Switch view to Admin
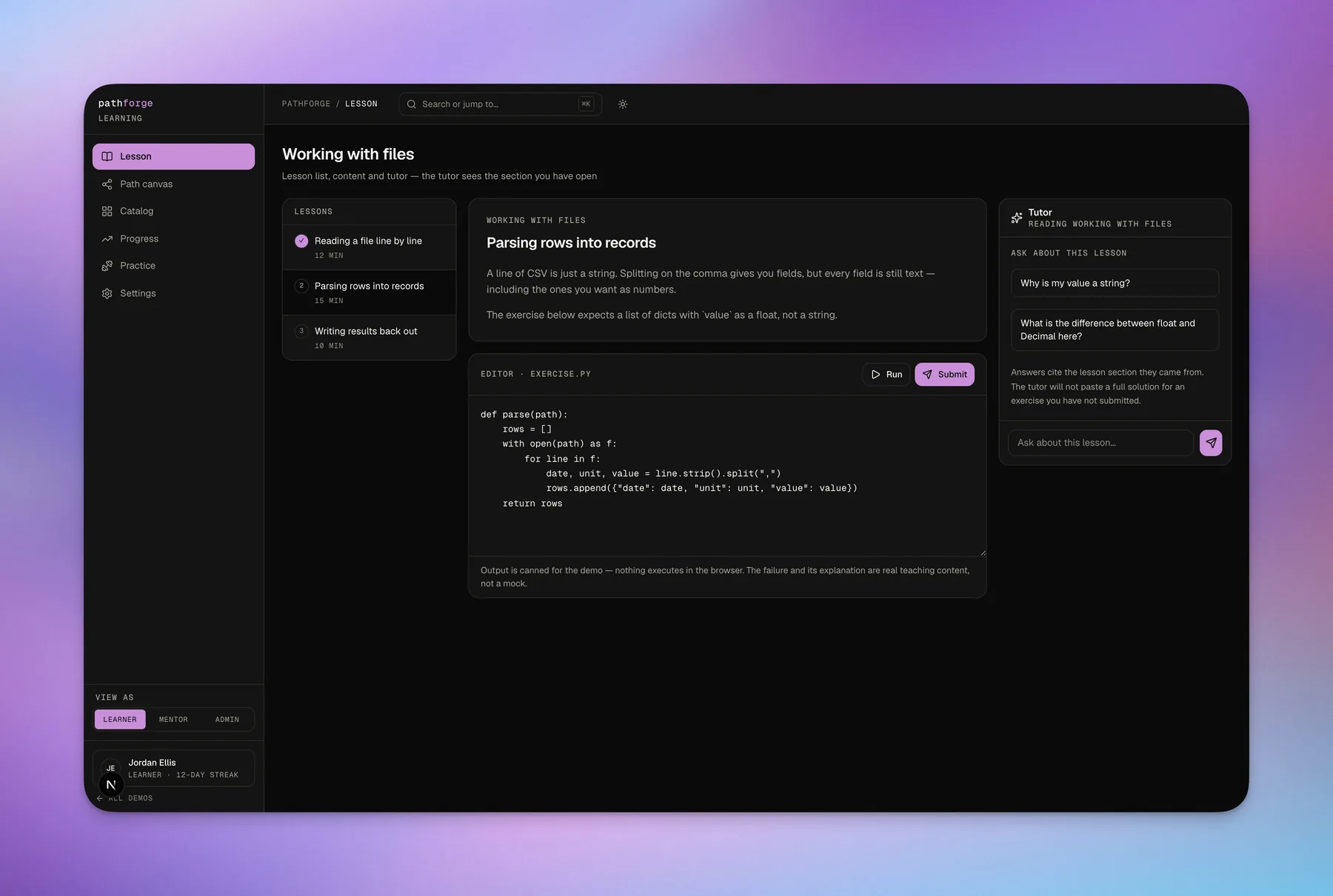Viewport: 1333px width, 896px height. 227,719
